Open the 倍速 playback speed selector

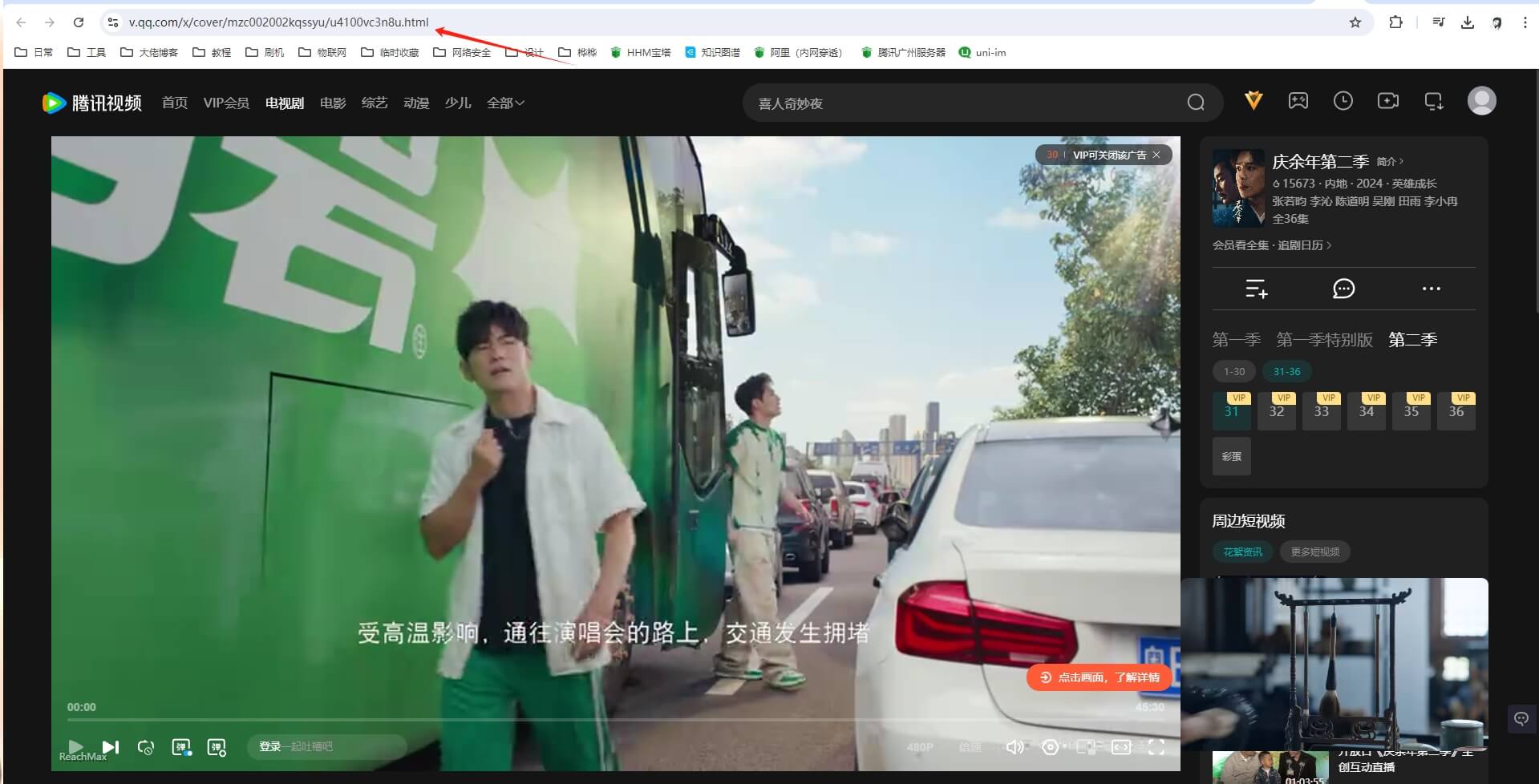pyautogui.click(x=970, y=747)
